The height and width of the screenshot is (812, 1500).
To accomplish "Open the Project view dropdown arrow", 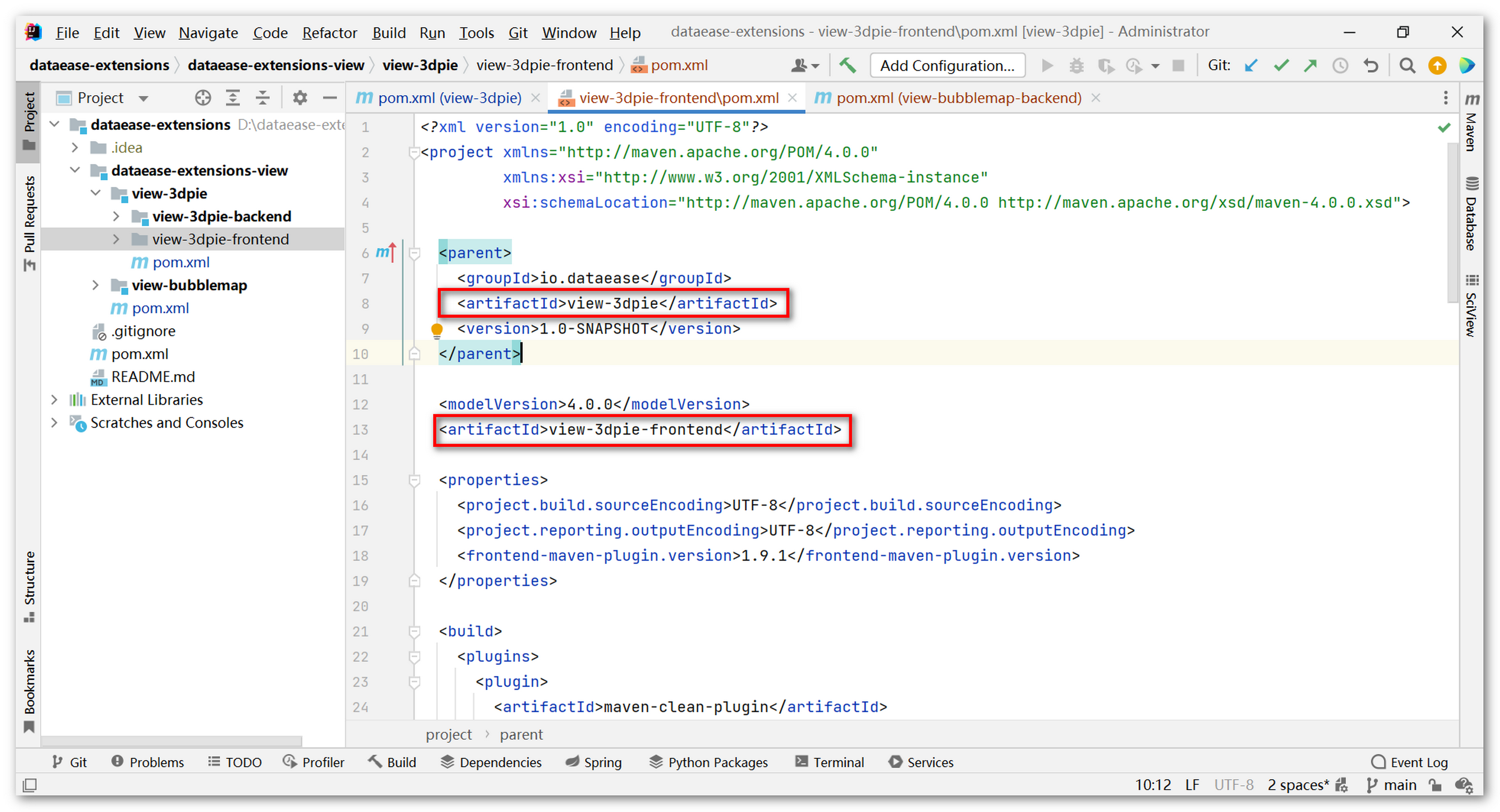I will (x=143, y=99).
